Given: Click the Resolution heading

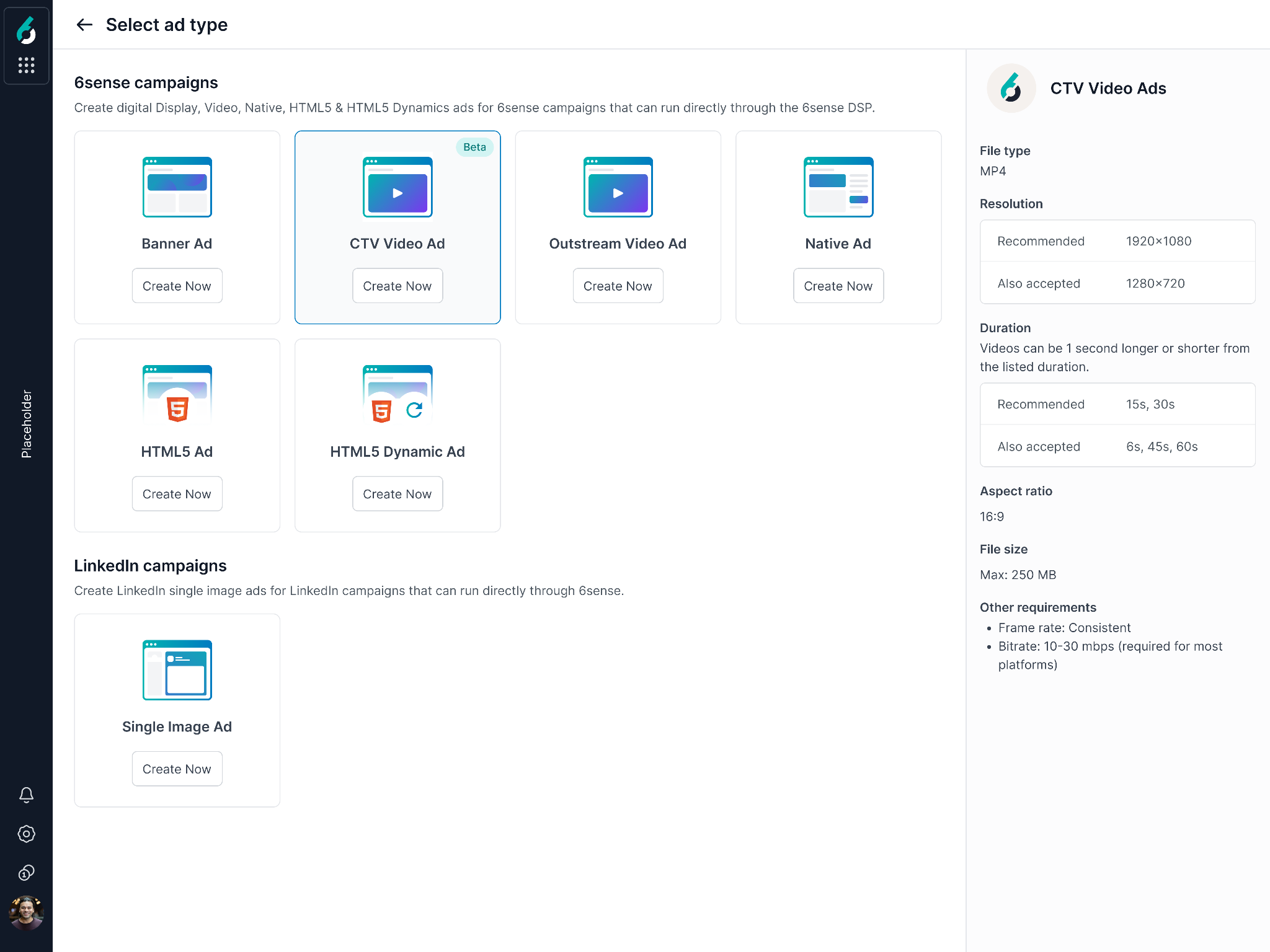Looking at the screenshot, I should [1011, 204].
